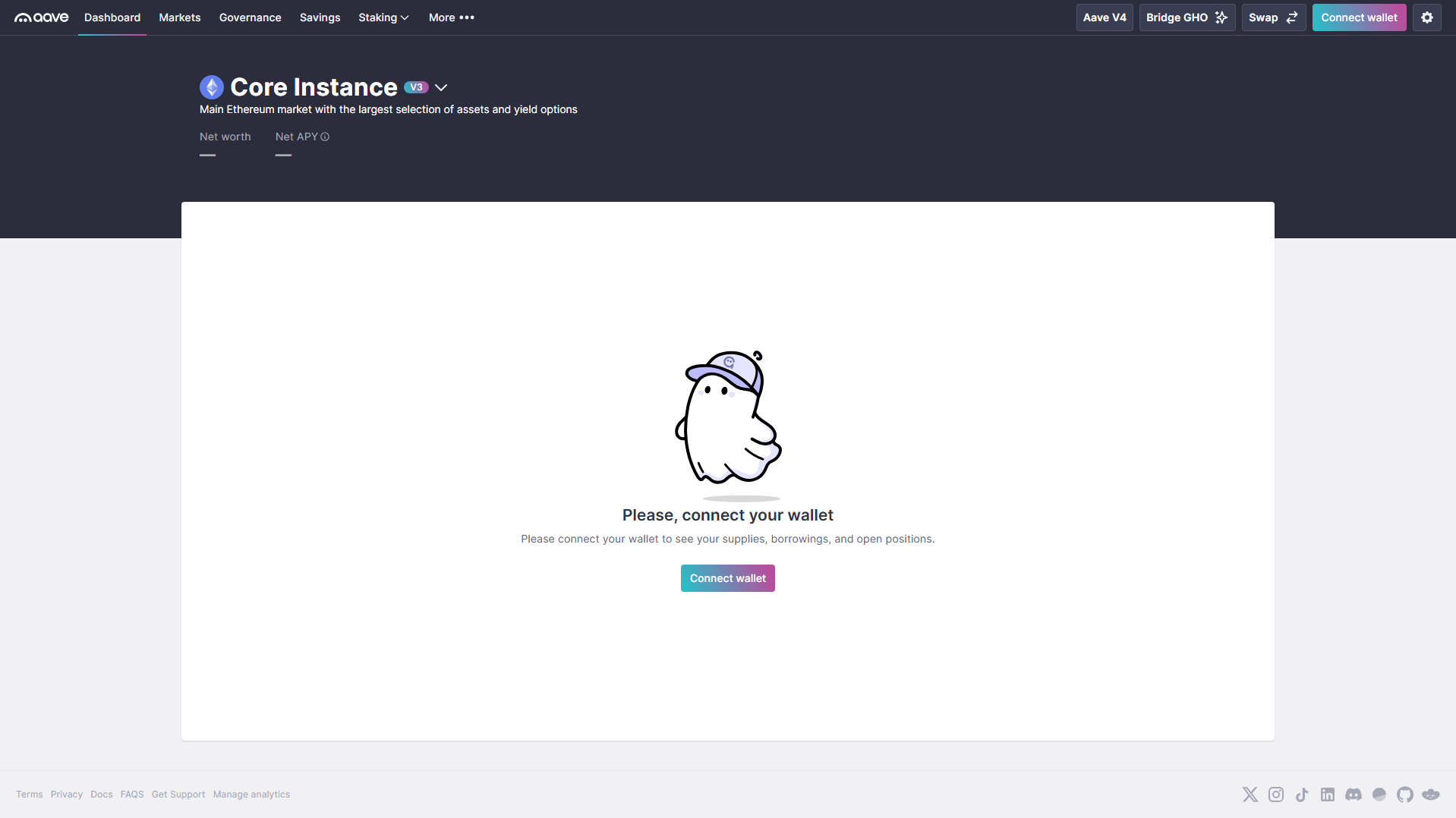Open the settings gear menu
The image size is (1456, 818).
1427,17
